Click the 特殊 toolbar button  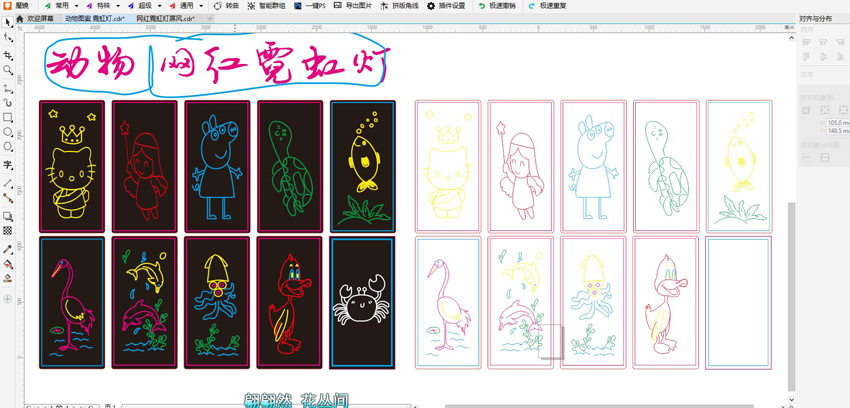pyautogui.click(x=98, y=5)
